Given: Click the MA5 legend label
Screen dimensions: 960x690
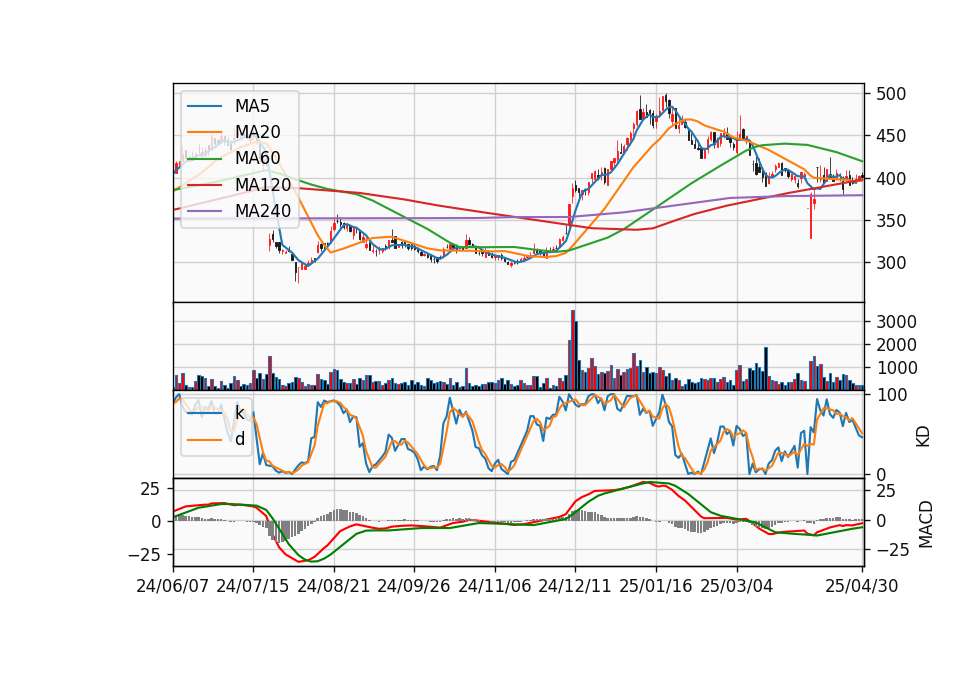Looking at the screenshot, I should point(252,106).
